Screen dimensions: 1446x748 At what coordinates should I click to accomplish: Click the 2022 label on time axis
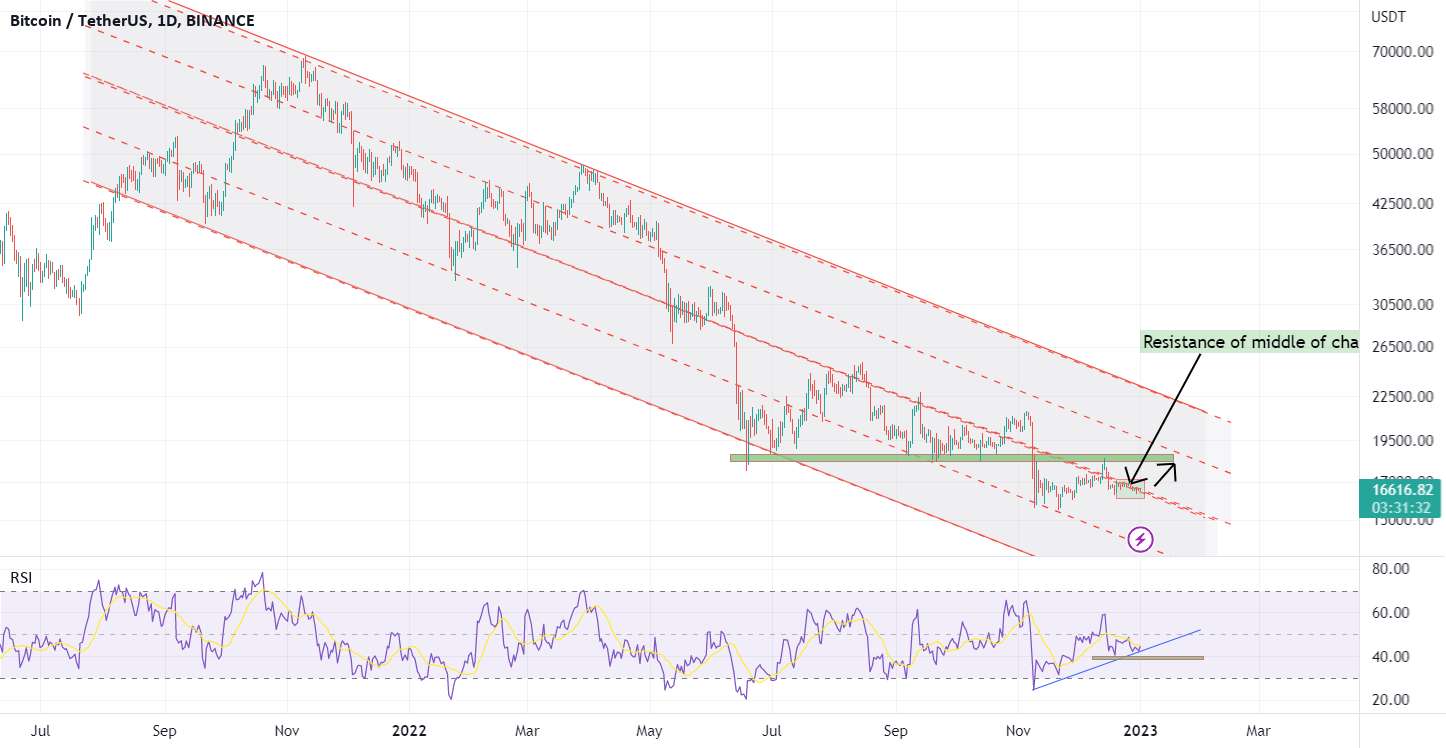[x=409, y=731]
